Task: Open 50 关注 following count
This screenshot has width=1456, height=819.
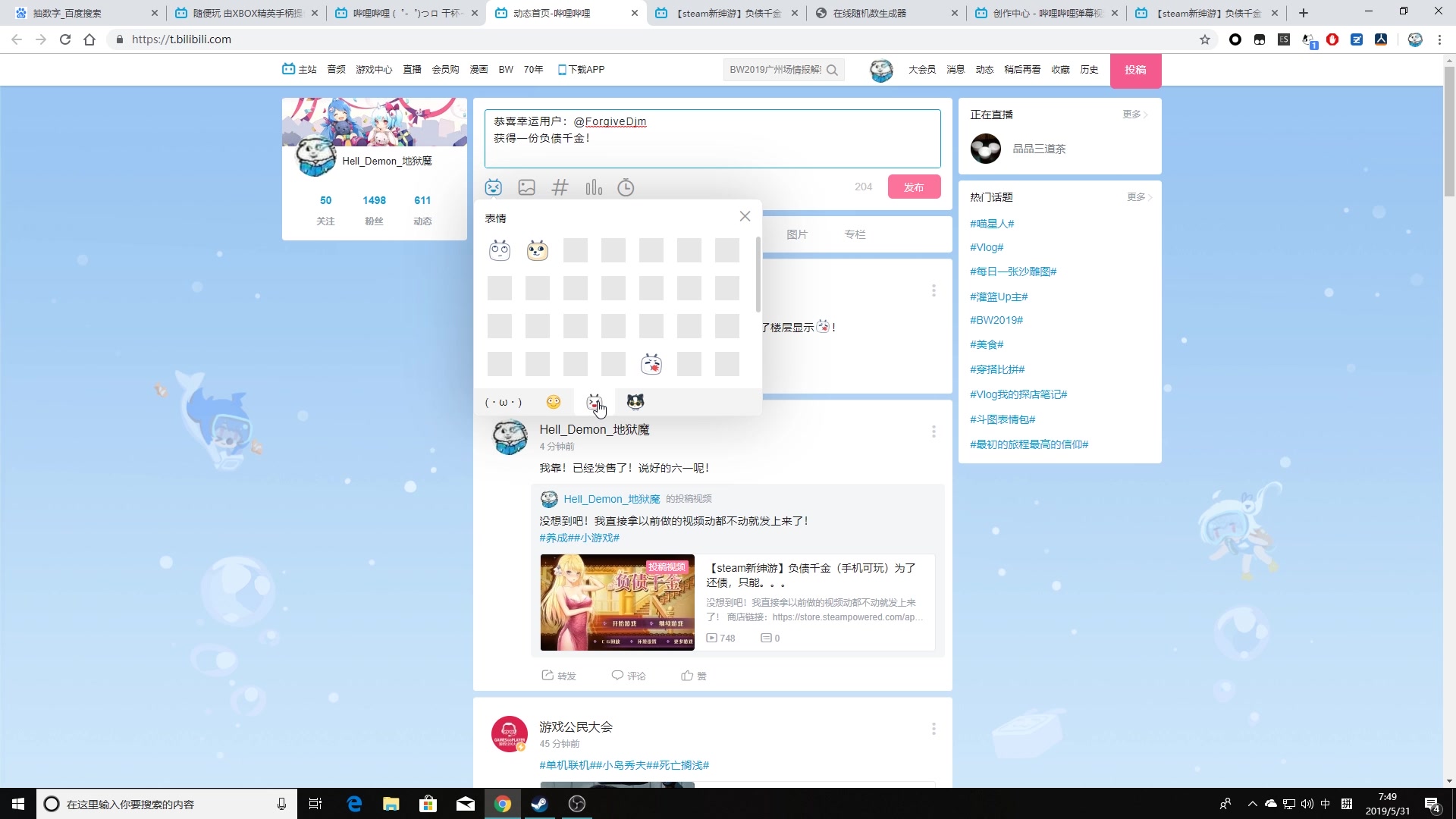Action: tap(325, 210)
